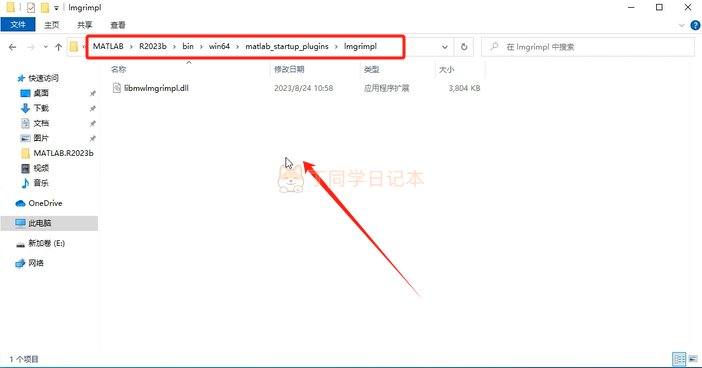The width and height of the screenshot is (702, 368).
Task: Click the pin icon next to 文档
Action: 92,124
